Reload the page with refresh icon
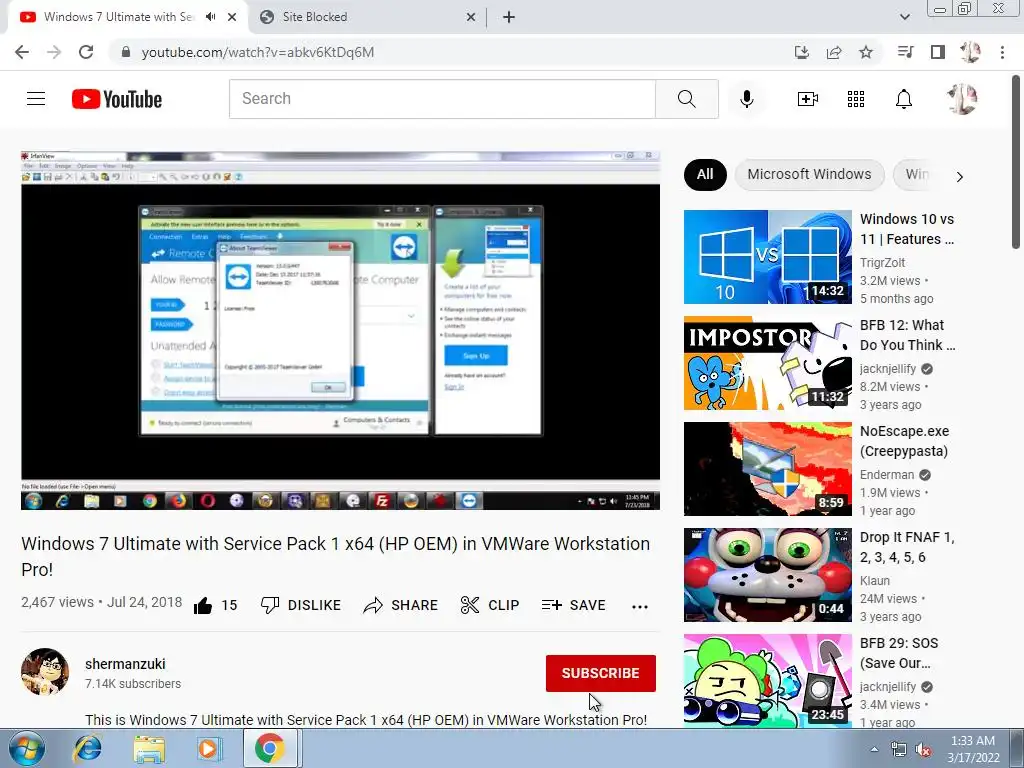 tap(86, 52)
